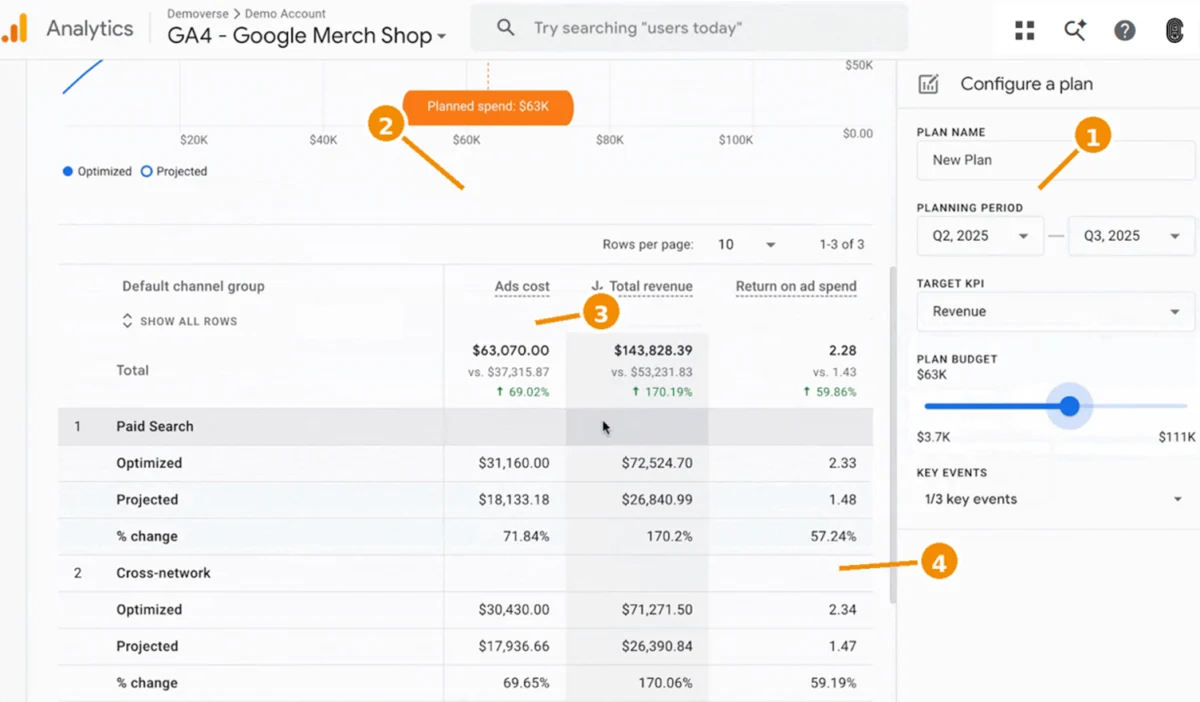Click the 1-3 of 3 pagination text
The height and width of the screenshot is (702, 1200).
click(x=841, y=244)
